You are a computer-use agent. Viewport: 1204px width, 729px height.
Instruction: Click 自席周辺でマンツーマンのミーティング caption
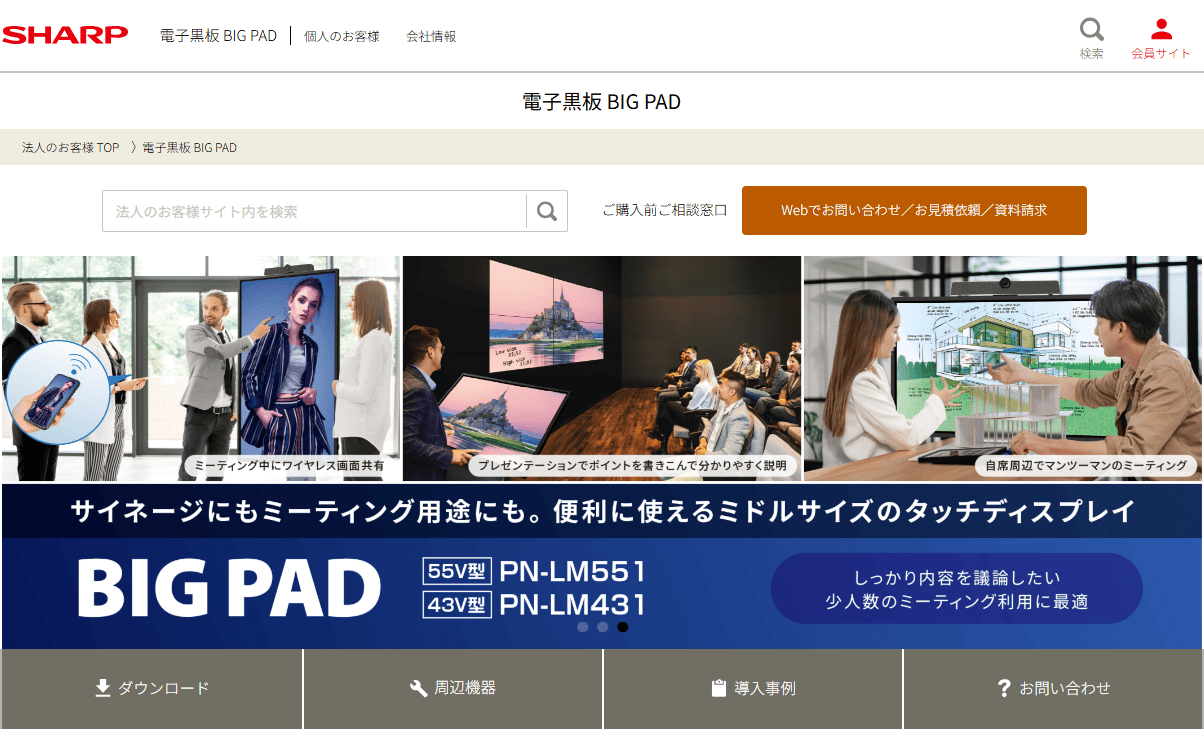coord(1087,466)
